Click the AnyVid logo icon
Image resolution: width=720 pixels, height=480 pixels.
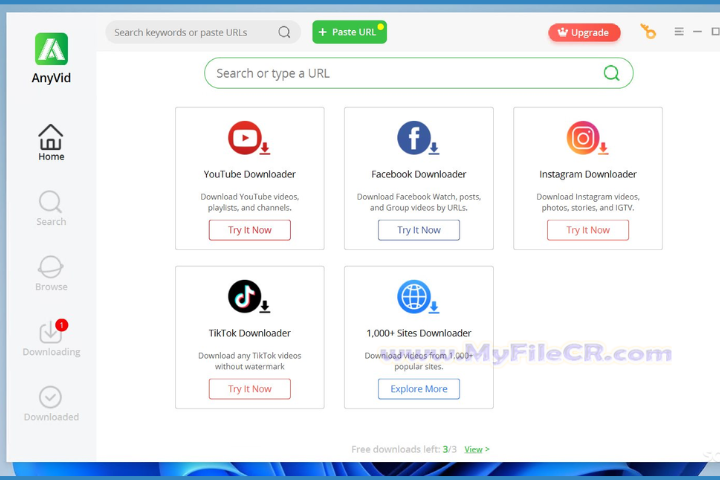point(51,49)
